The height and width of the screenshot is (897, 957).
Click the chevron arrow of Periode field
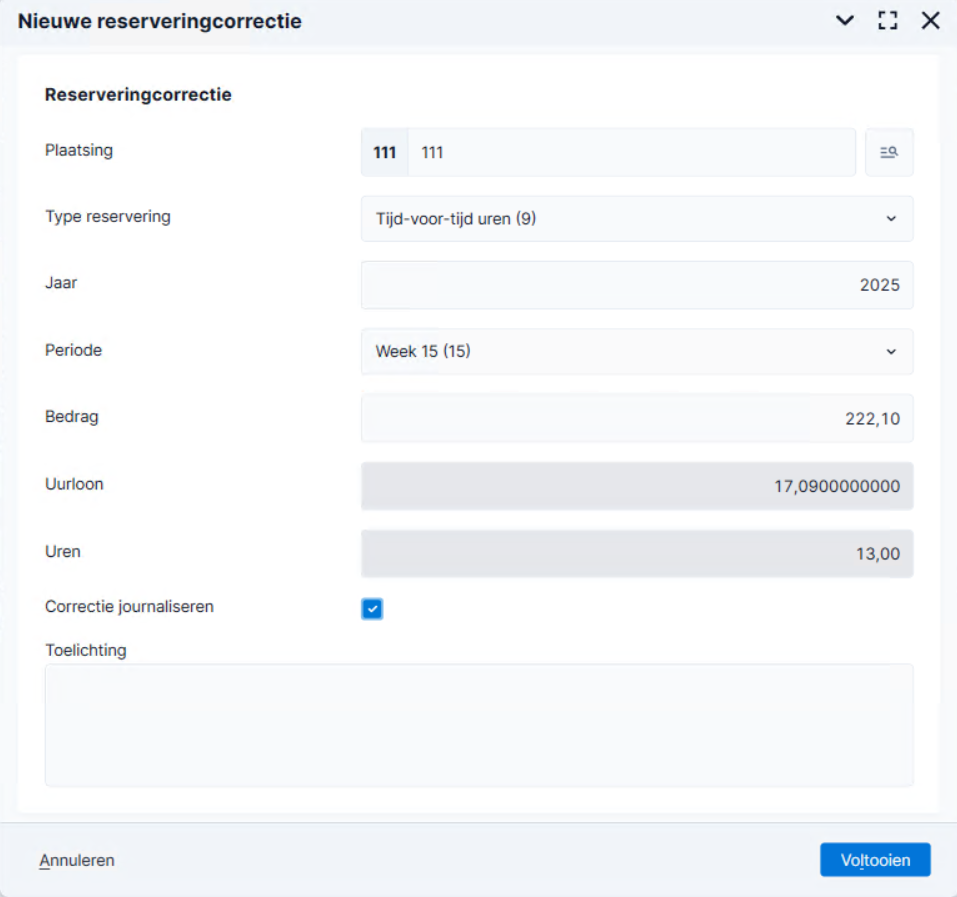(x=891, y=351)
